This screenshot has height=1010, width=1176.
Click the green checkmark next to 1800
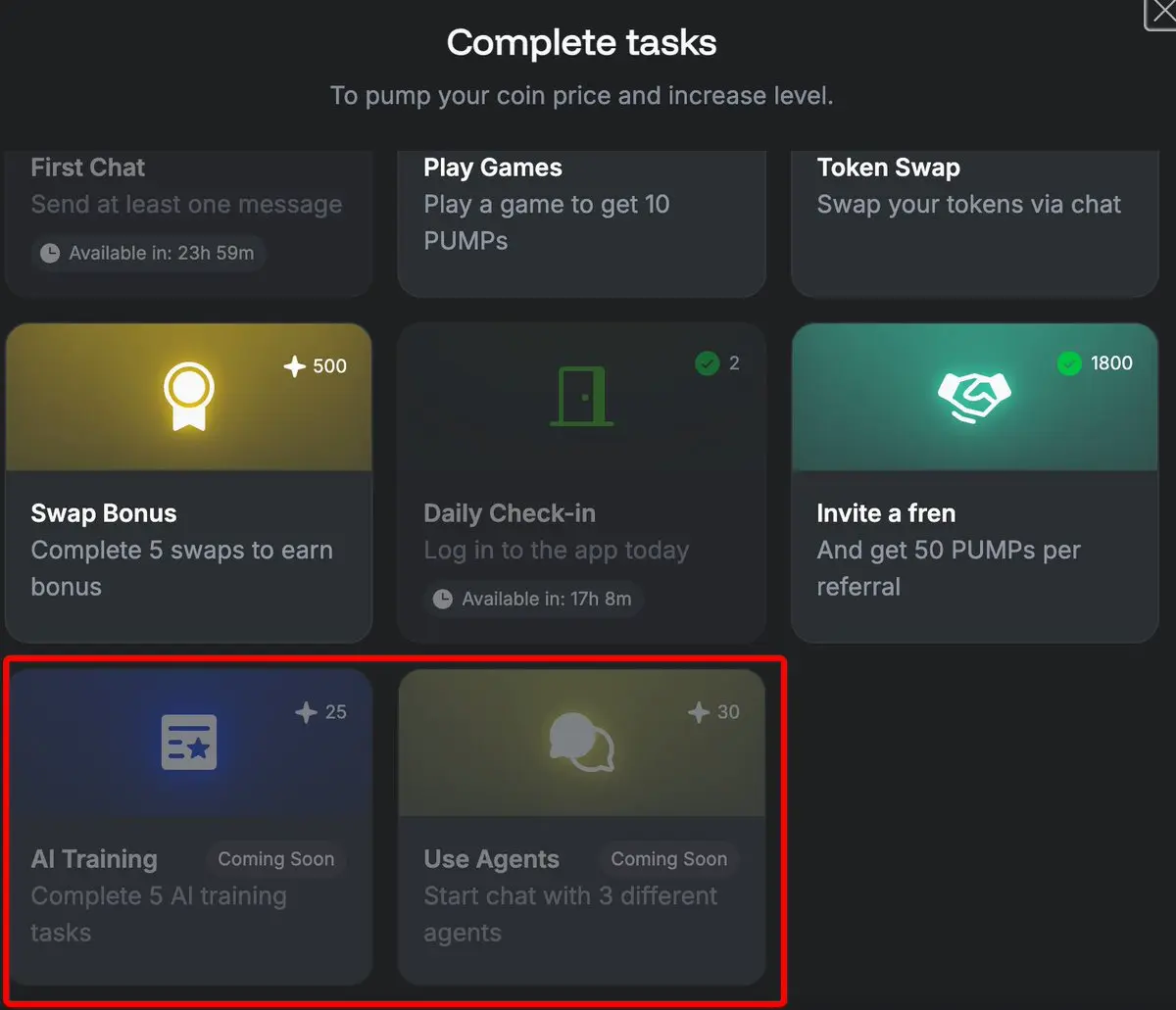tap(1069, 363)
